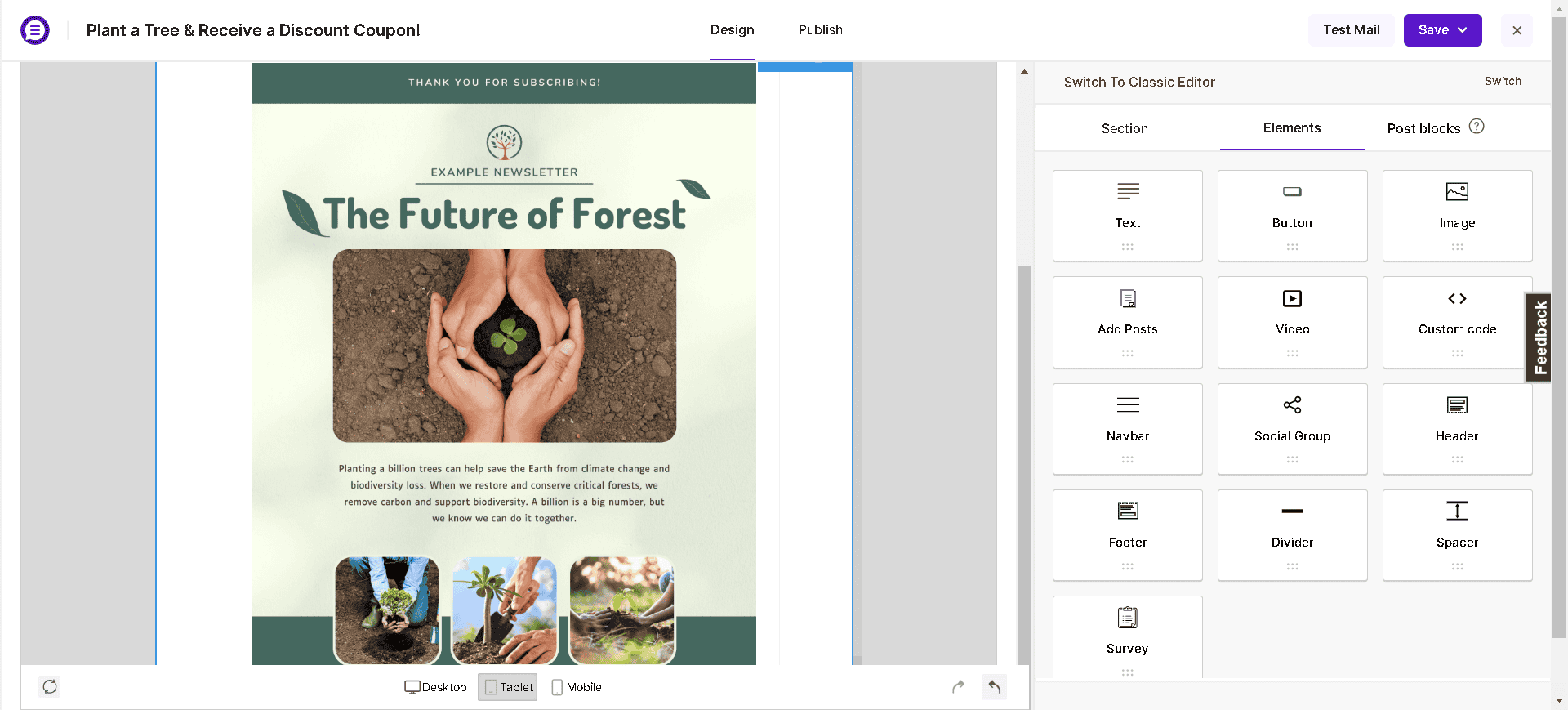The image size is (1568, 710).
Task: Open the Section tab
Action: tap(1125, 128)
